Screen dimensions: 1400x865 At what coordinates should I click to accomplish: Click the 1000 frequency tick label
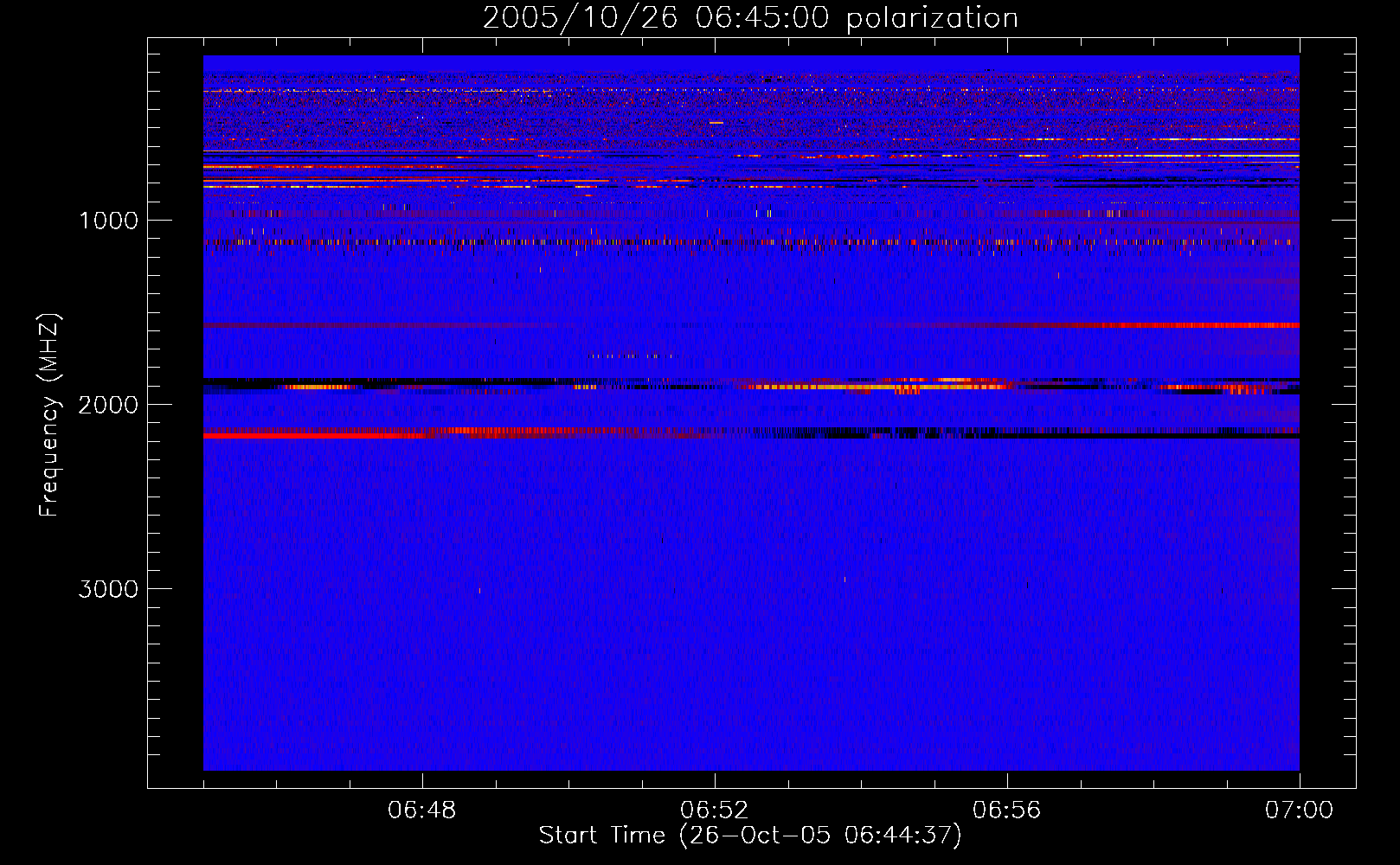[109, 221]
